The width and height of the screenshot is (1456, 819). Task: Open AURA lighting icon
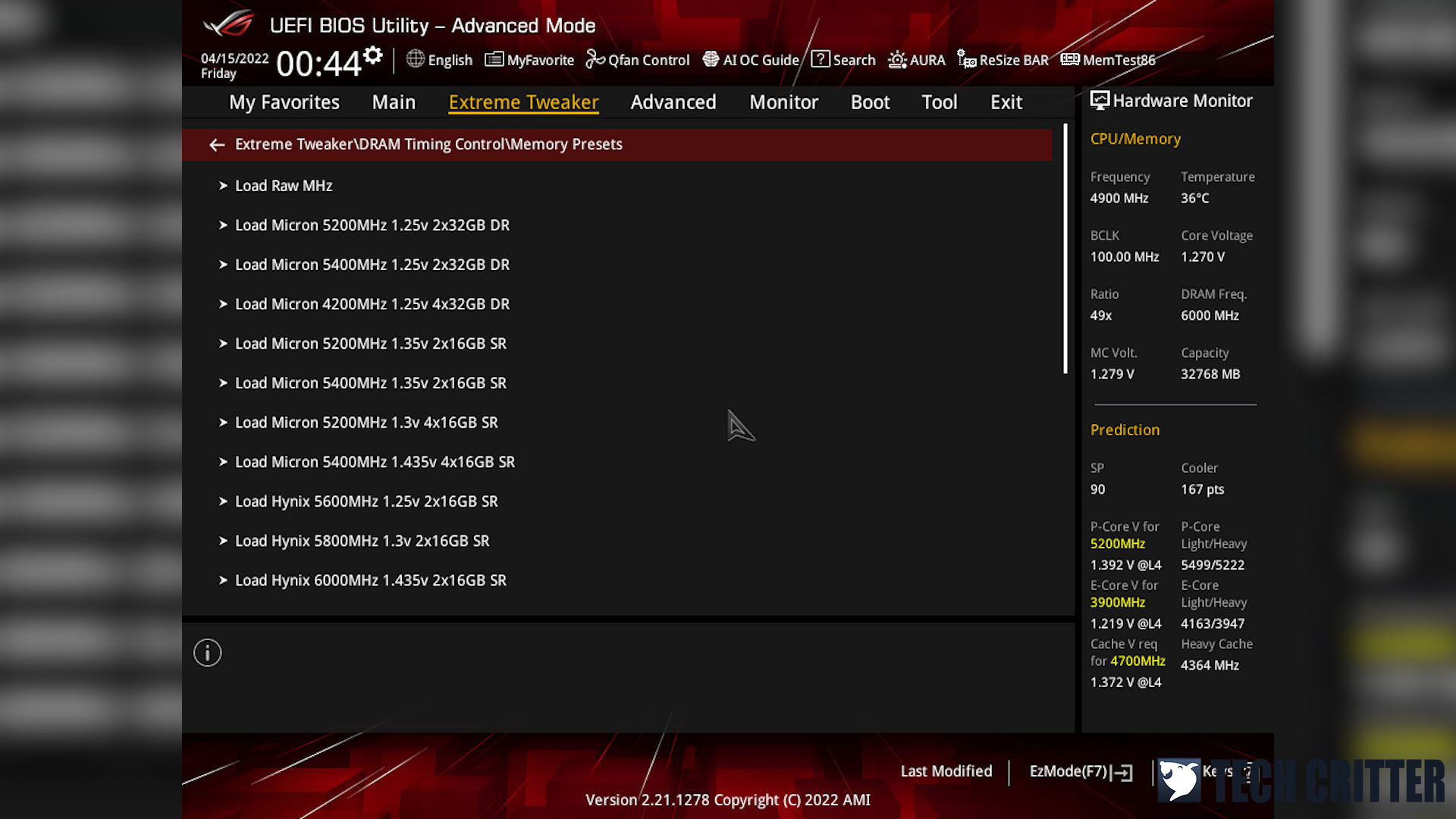click(x=897, y=59)
